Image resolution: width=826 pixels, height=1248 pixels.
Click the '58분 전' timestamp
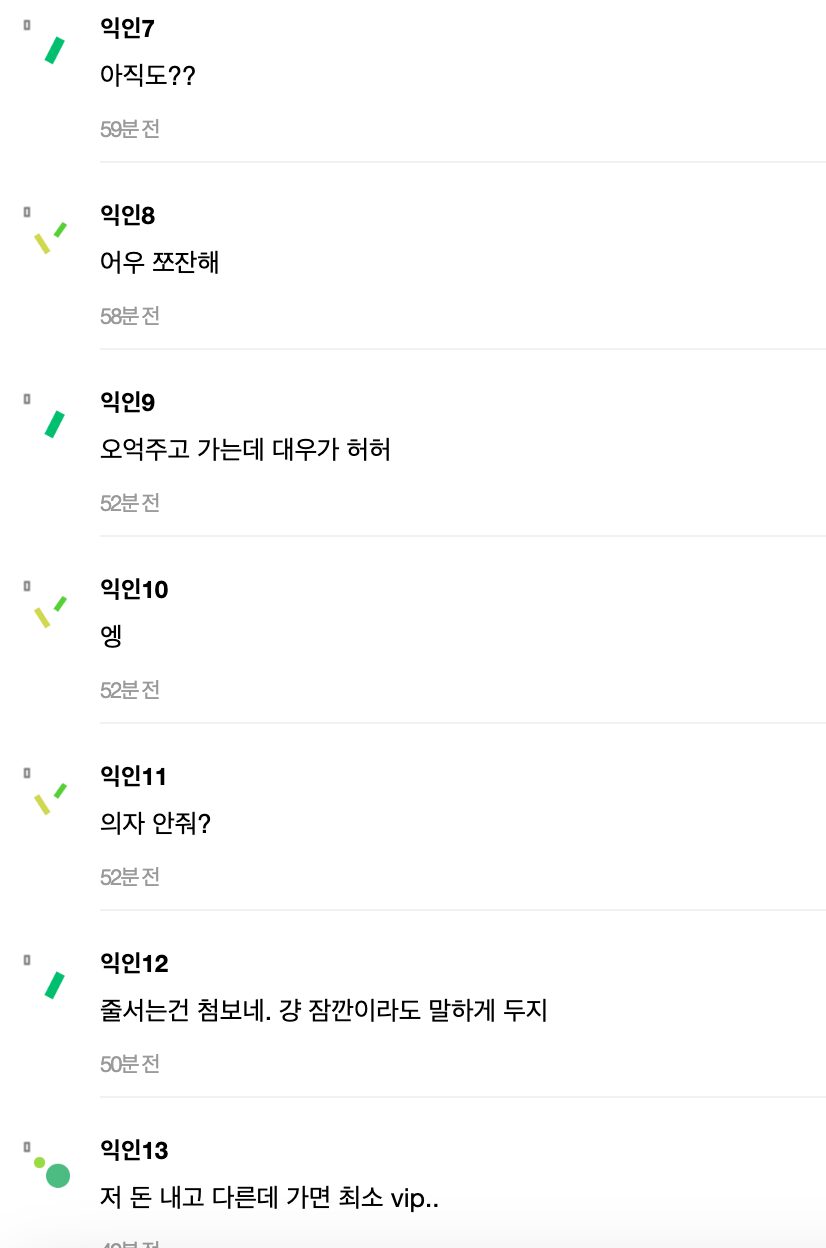[130, 316]
